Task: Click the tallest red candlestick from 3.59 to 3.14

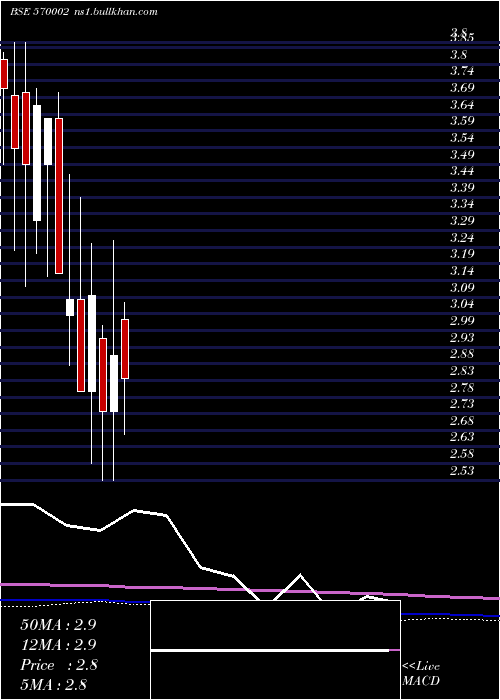Action: pyautogui.click(x=59, y=196)
